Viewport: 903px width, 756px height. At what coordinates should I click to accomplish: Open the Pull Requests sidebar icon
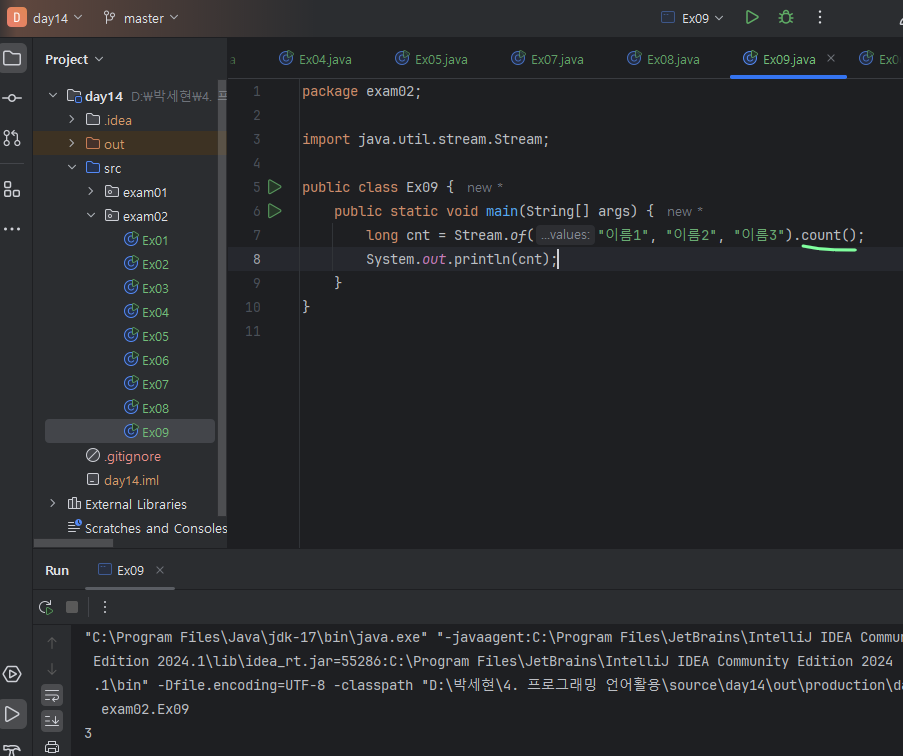coord(12,138)
